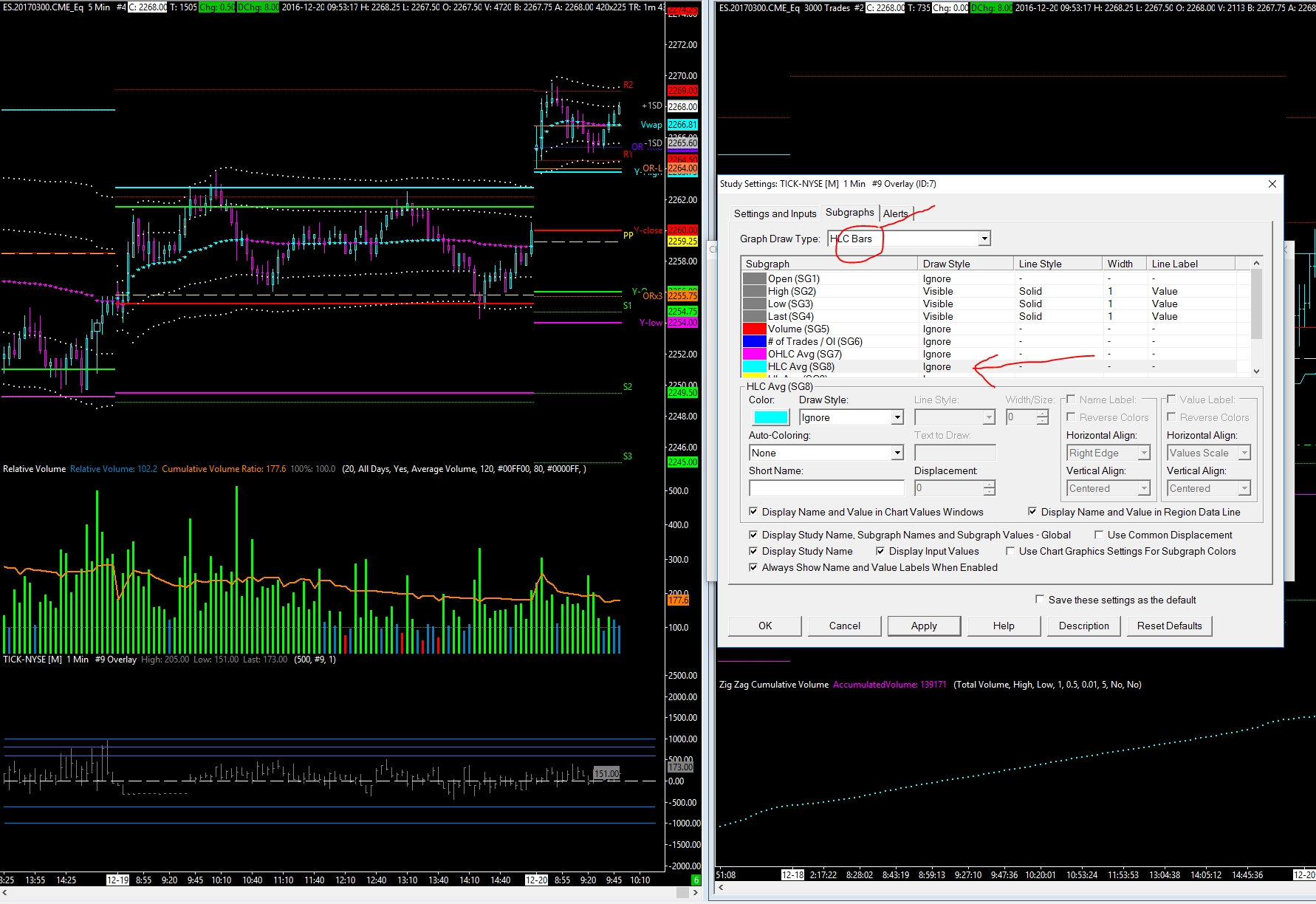This screenshot has height=904, width=1316.
Task: Click the green indicator box under the left chart
Action: [x=695, y=880]
